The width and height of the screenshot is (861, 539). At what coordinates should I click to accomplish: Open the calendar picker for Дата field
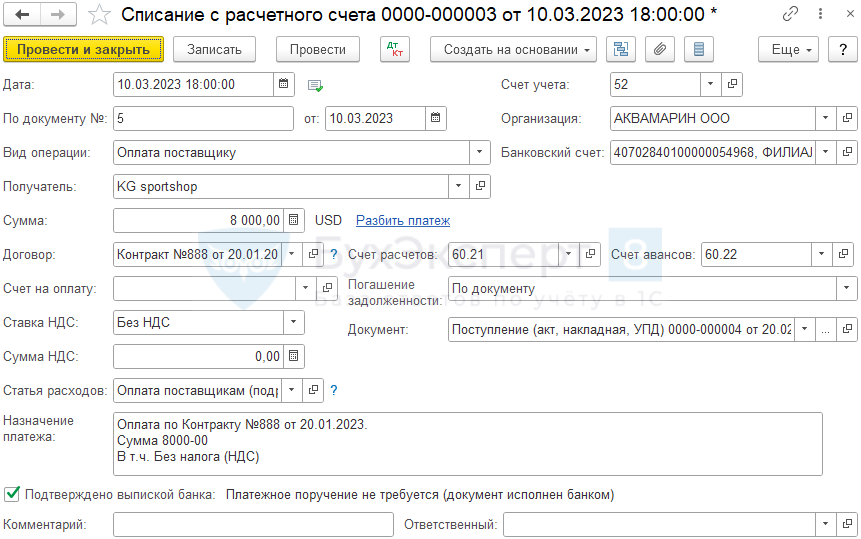pos(284,85)
